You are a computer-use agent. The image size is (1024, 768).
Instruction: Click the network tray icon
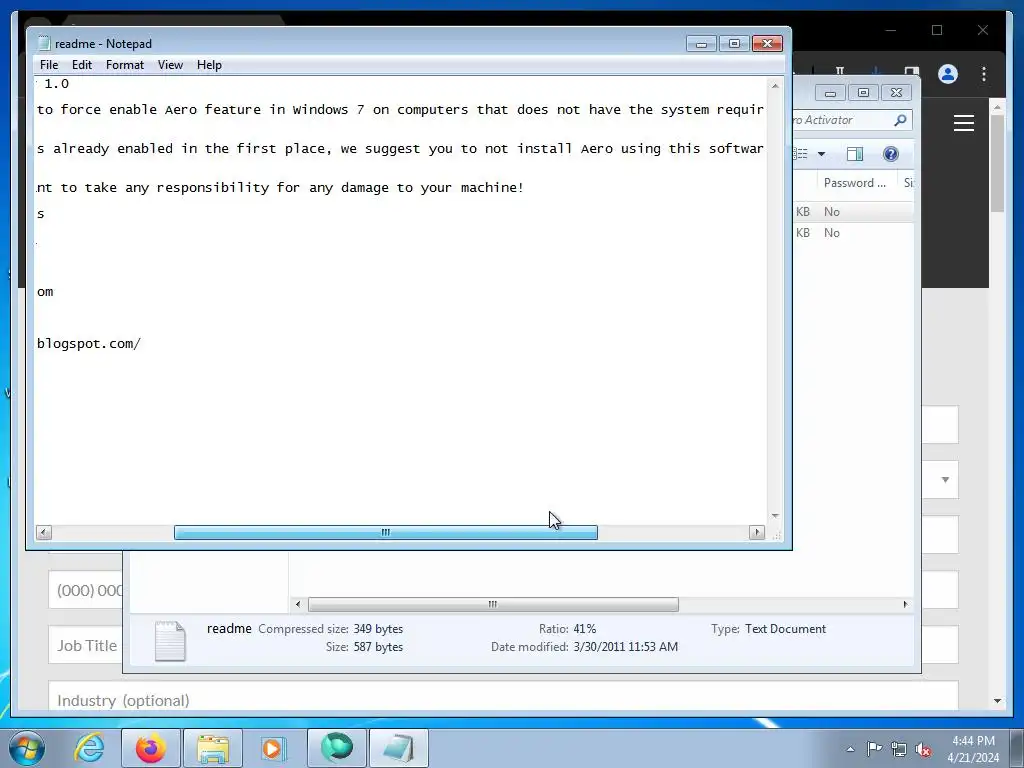point(899,749)
